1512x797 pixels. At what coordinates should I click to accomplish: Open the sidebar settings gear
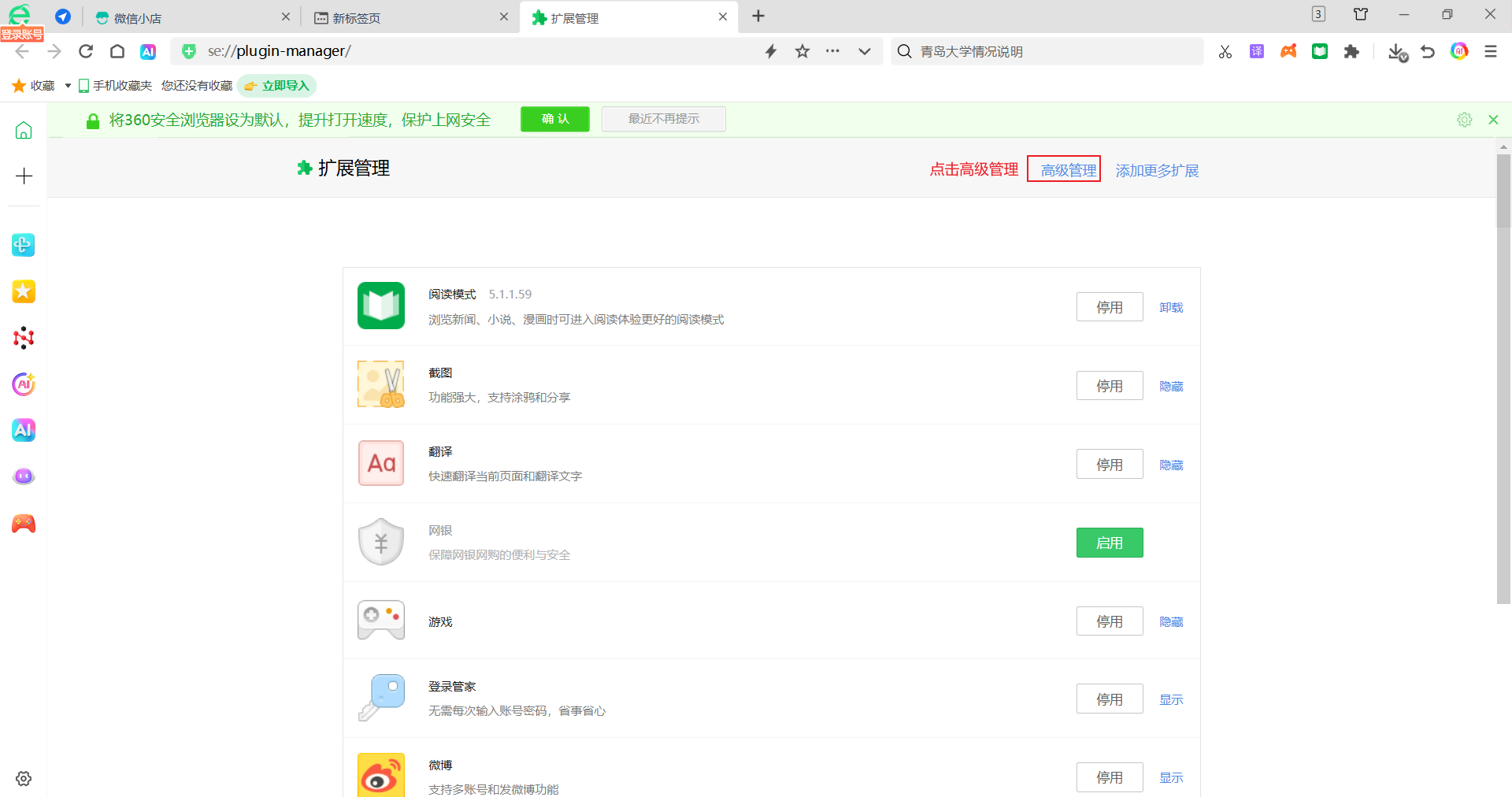[x=24, y=778]
